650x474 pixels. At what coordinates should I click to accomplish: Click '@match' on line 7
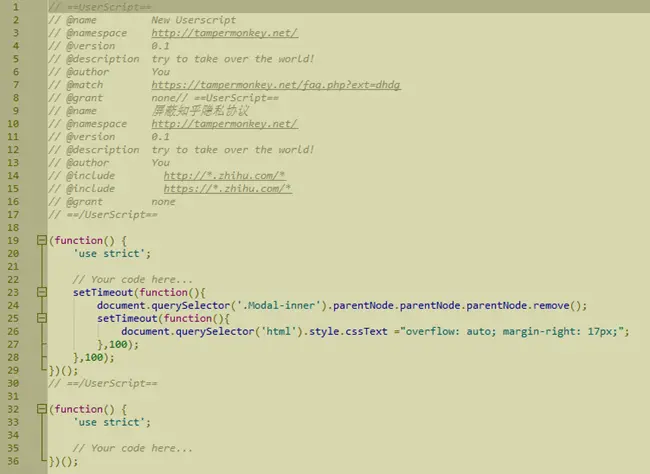coord(85,85)
